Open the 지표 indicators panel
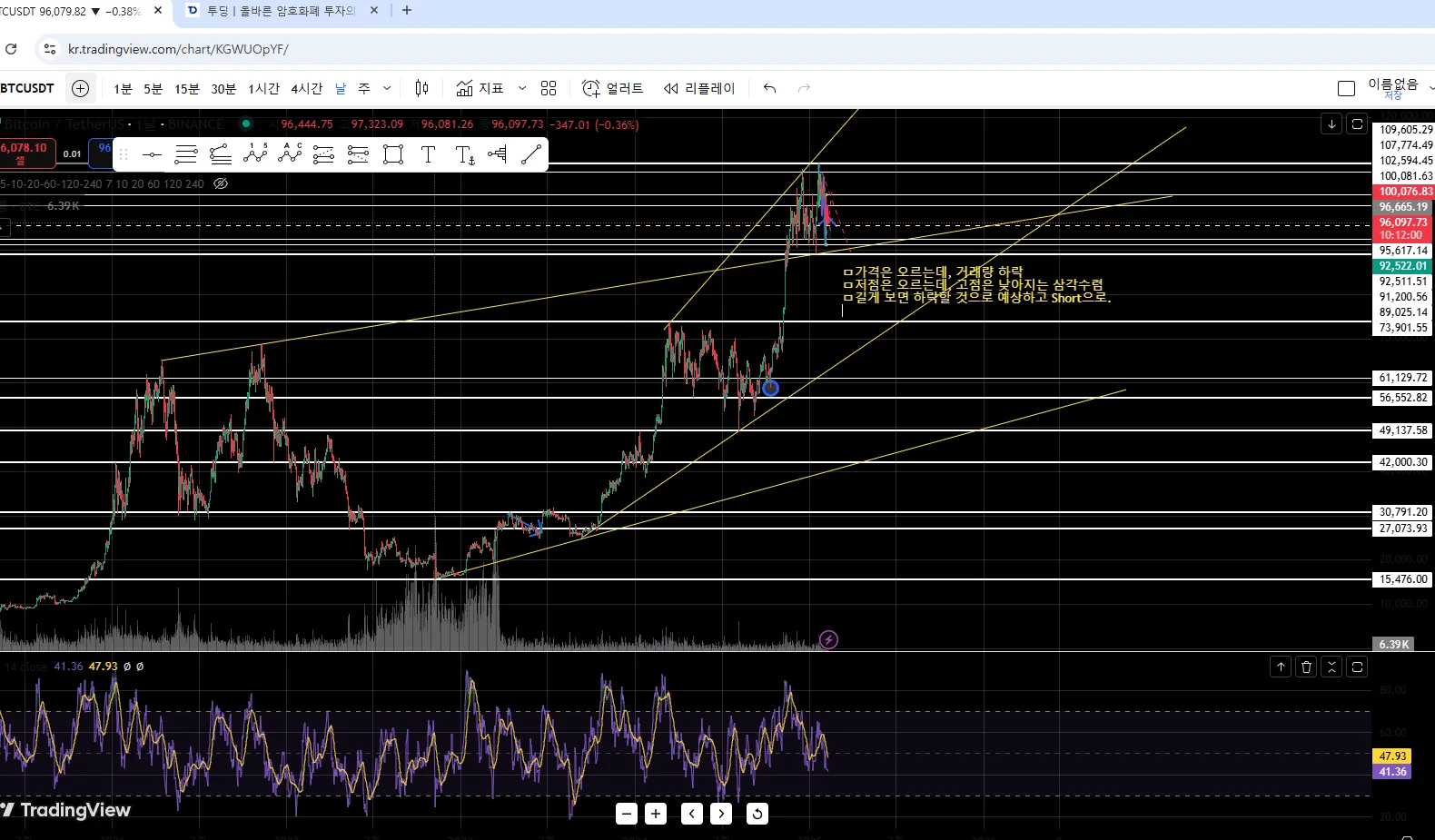This screenshot has width=1435, height=840. coord(480,88)
